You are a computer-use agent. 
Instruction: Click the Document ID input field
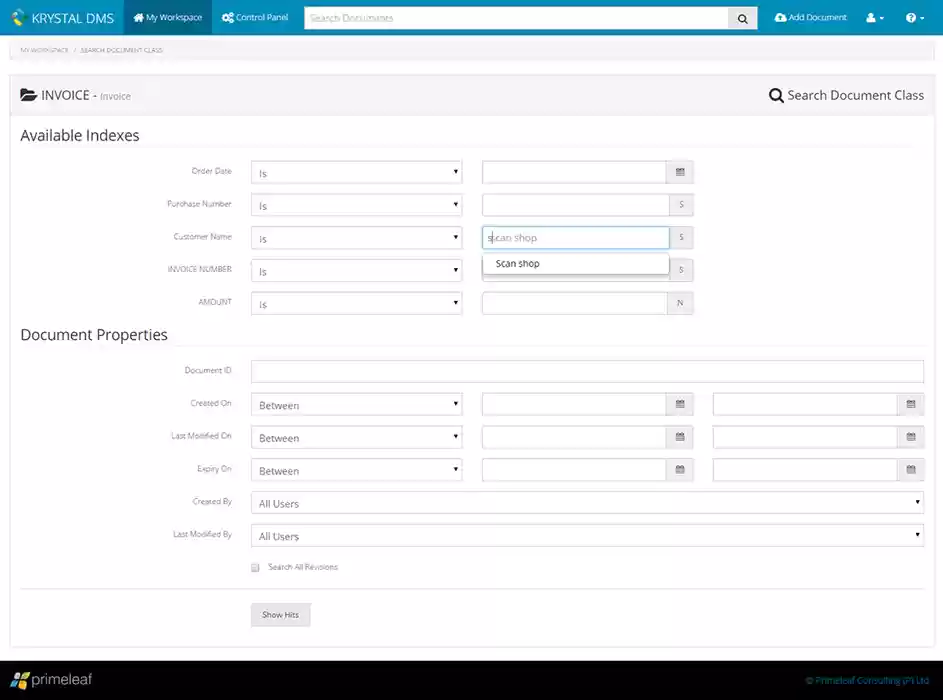(587, 371)
